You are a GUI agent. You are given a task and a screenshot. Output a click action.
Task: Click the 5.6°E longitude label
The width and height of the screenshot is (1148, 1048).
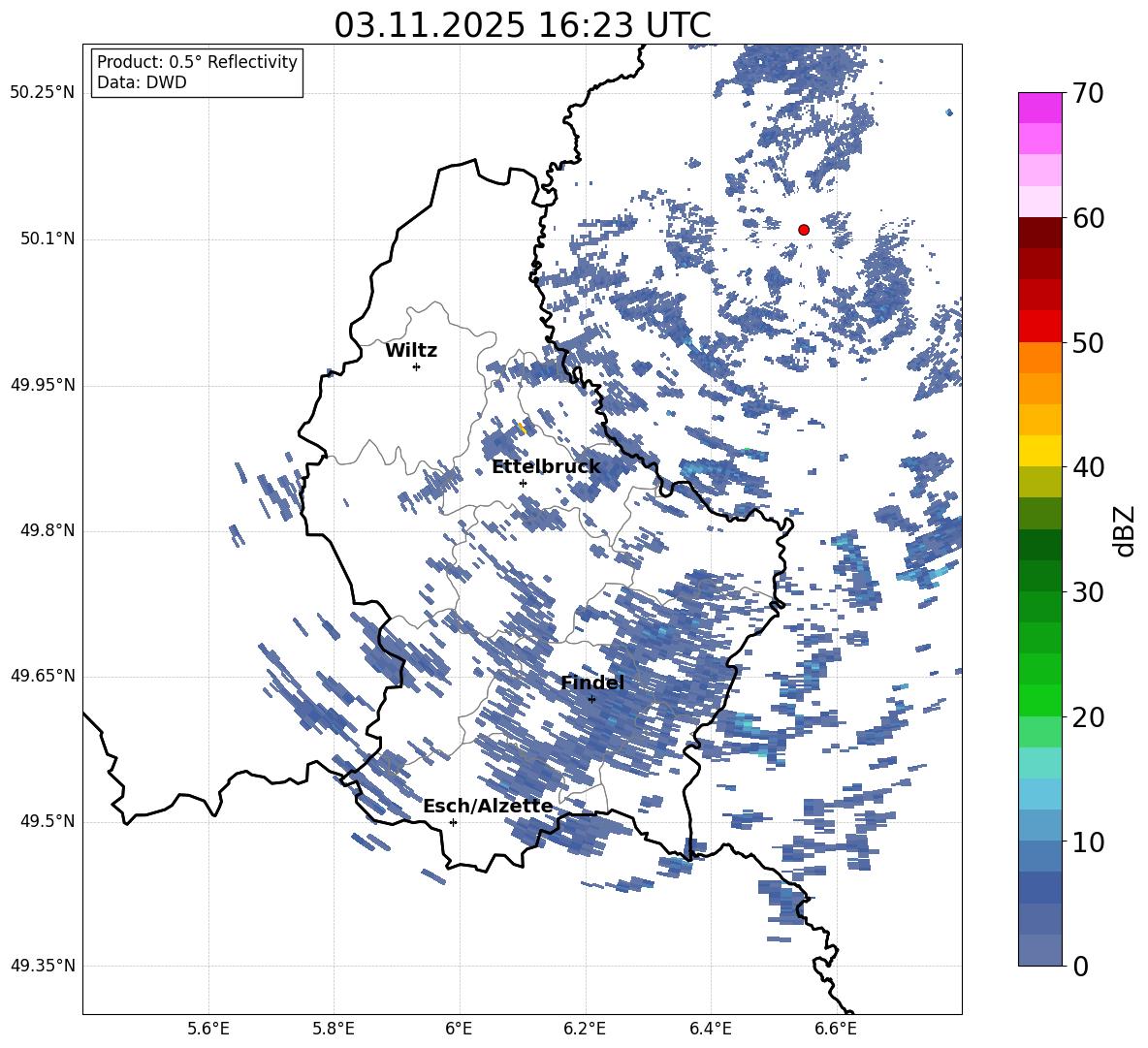coord(208,1029)
